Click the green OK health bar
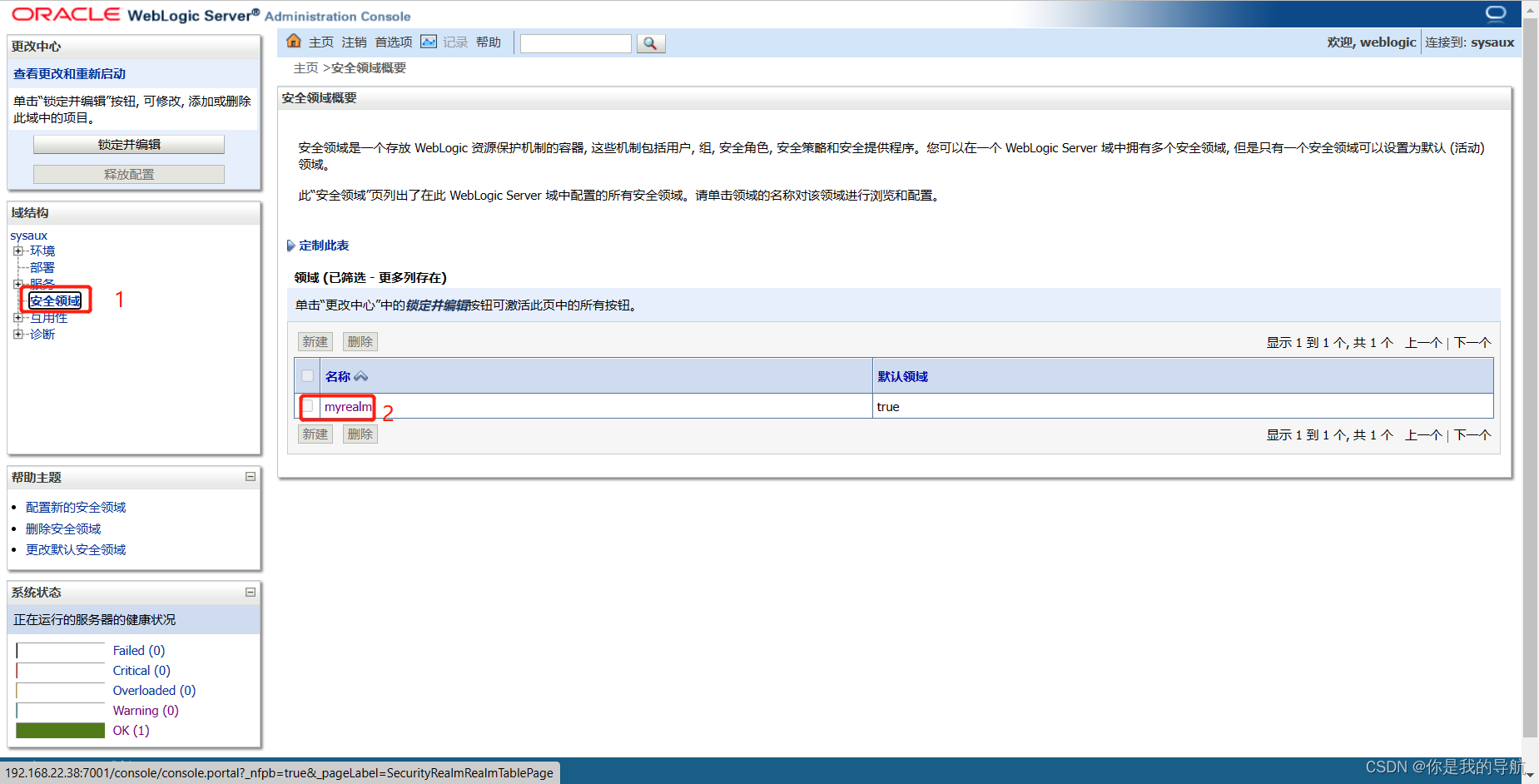This screenshot has height=784, width=1539. tap(60, 731)
